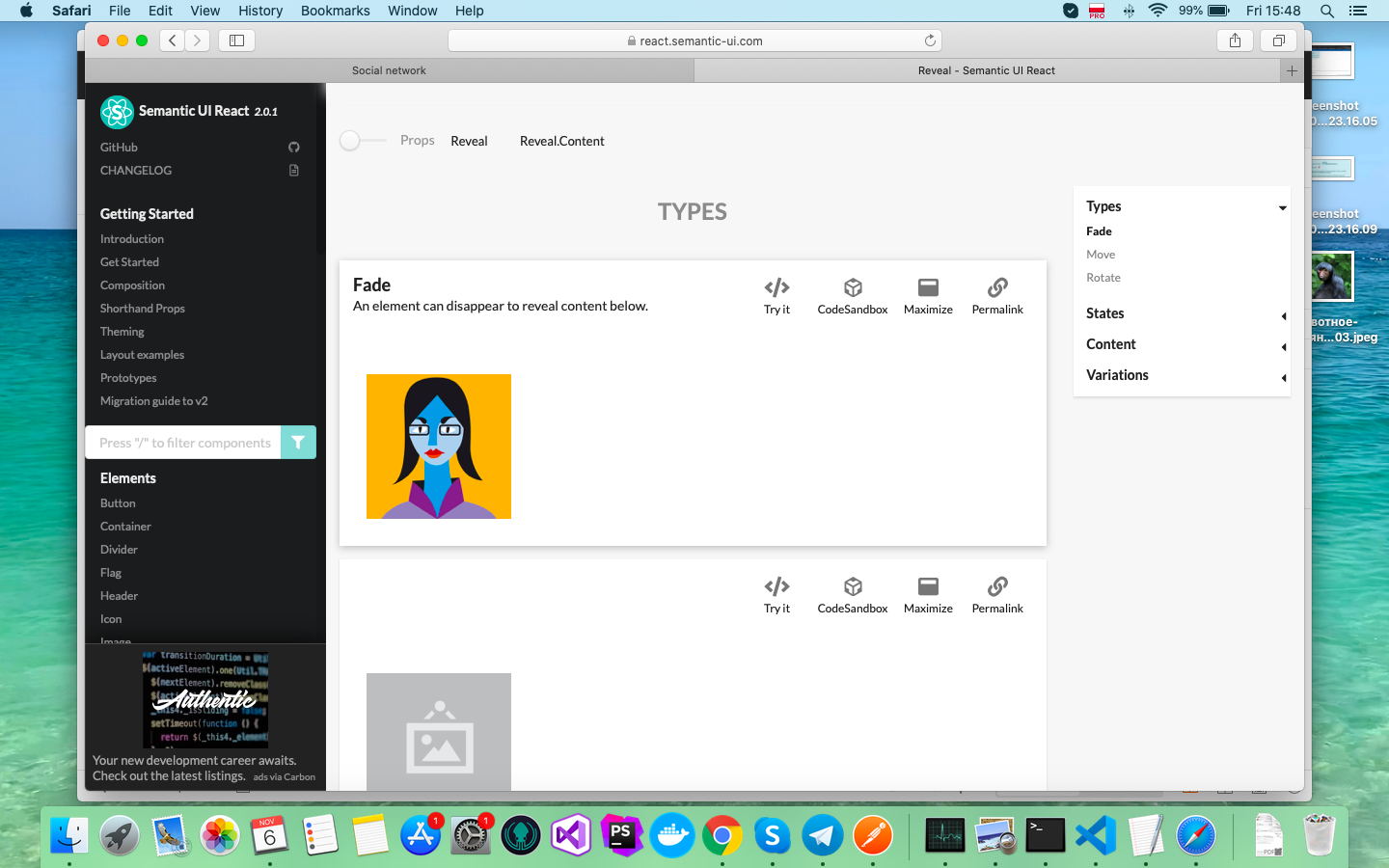The height and width of the screenshot is (868, 1389).
Task: Click the teal filter funnel icon
Action: (298, 442)
